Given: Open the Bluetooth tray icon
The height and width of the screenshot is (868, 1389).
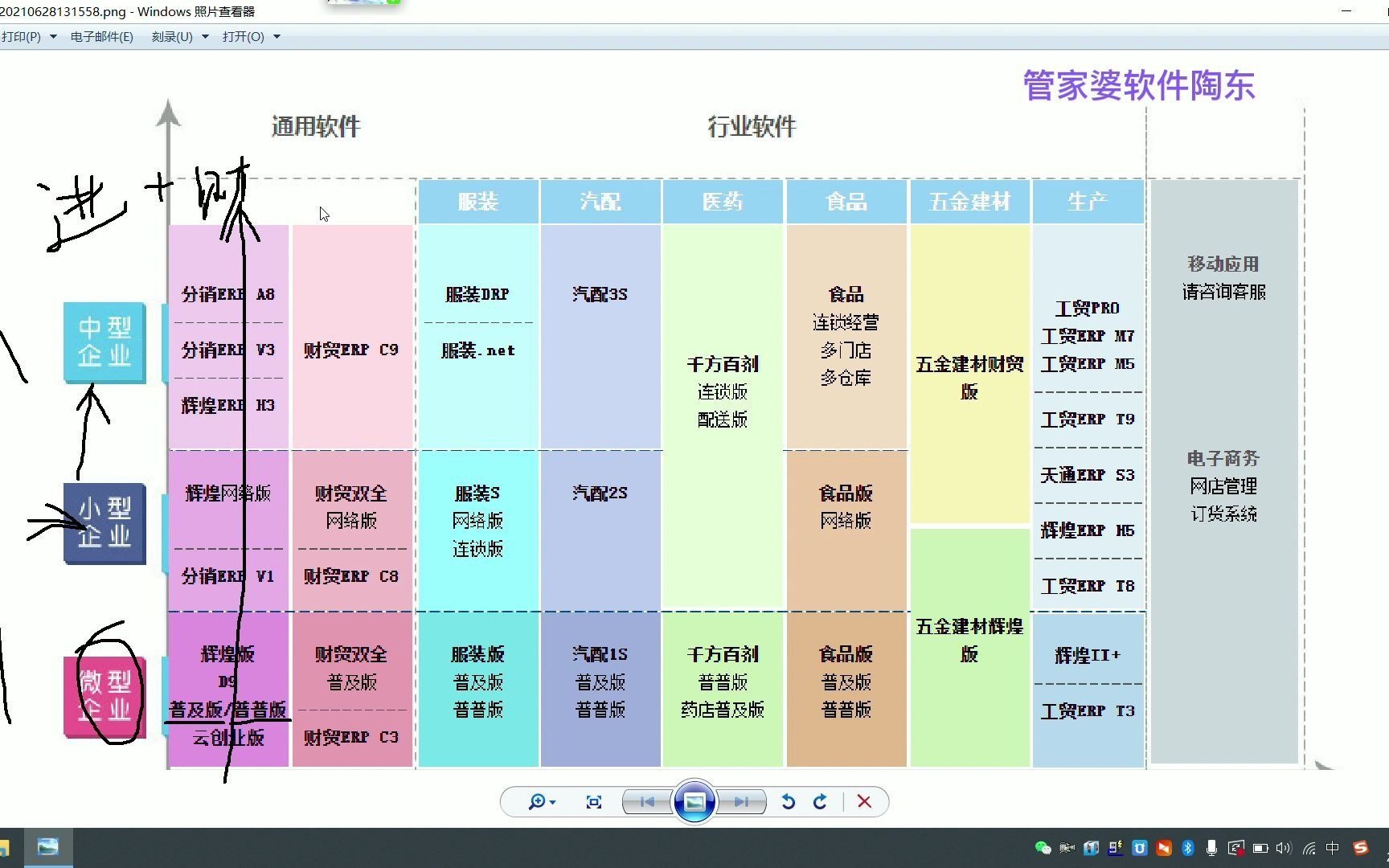Looking at the screenshot, I should [x=1188, y=848].
